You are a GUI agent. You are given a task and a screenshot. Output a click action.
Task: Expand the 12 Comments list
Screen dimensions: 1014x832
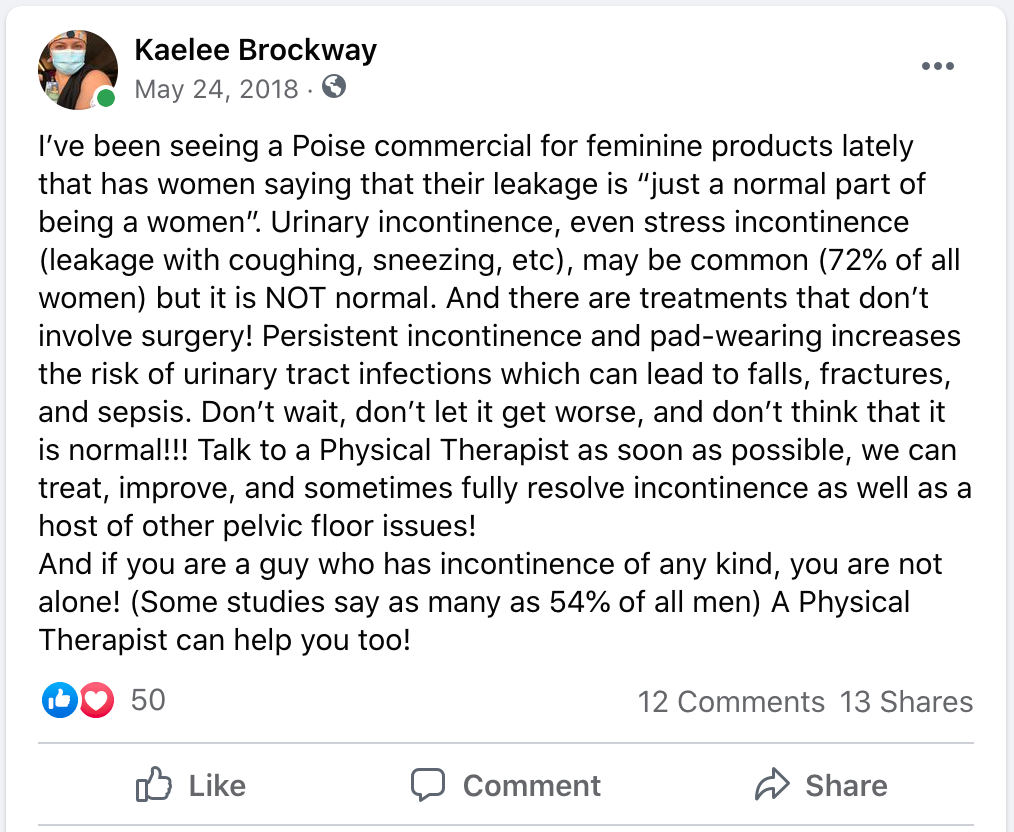(x=731, y=702)
